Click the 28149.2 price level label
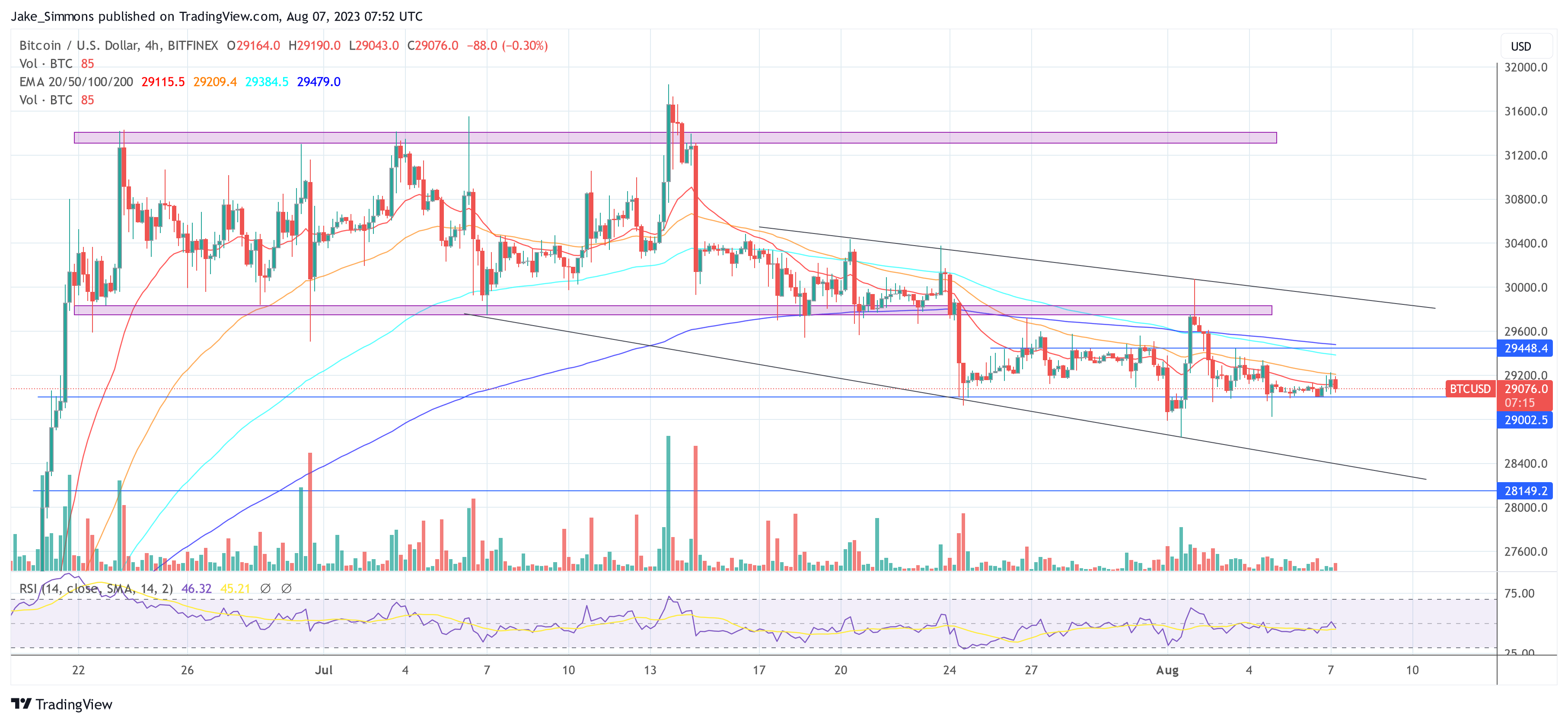The image size is (1568, 723). 1525,491
